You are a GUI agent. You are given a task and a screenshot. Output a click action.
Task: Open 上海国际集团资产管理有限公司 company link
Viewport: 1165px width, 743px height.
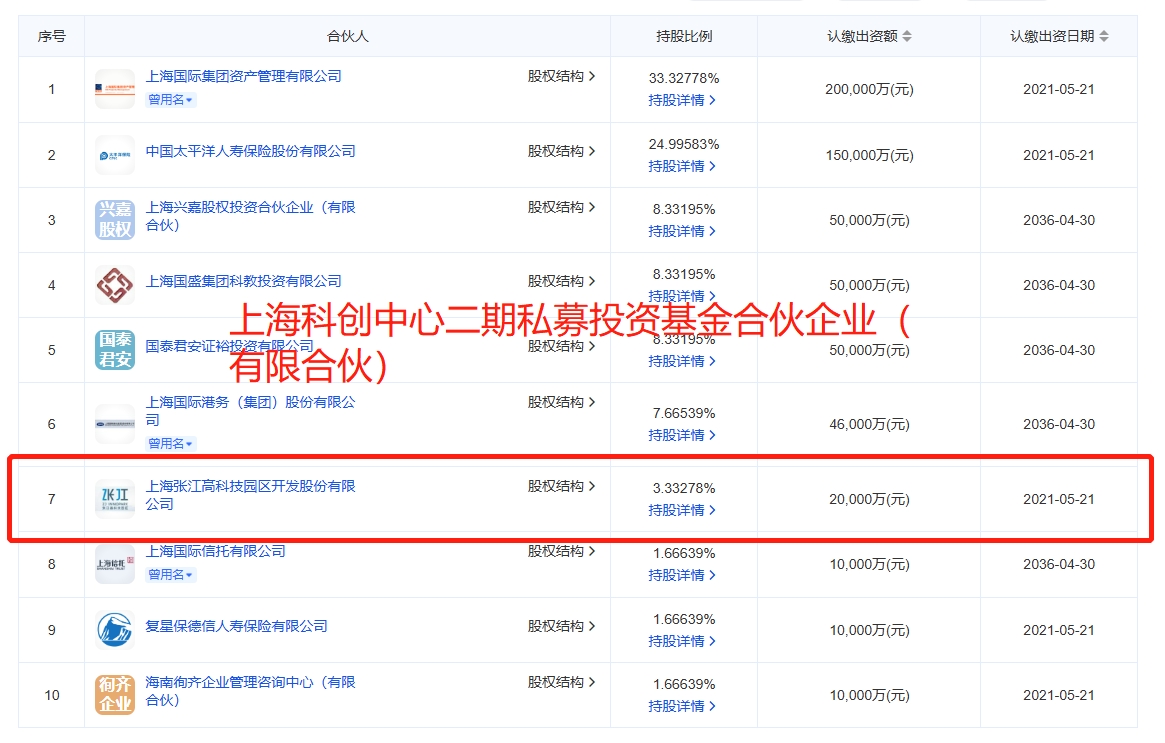point(244,76)
